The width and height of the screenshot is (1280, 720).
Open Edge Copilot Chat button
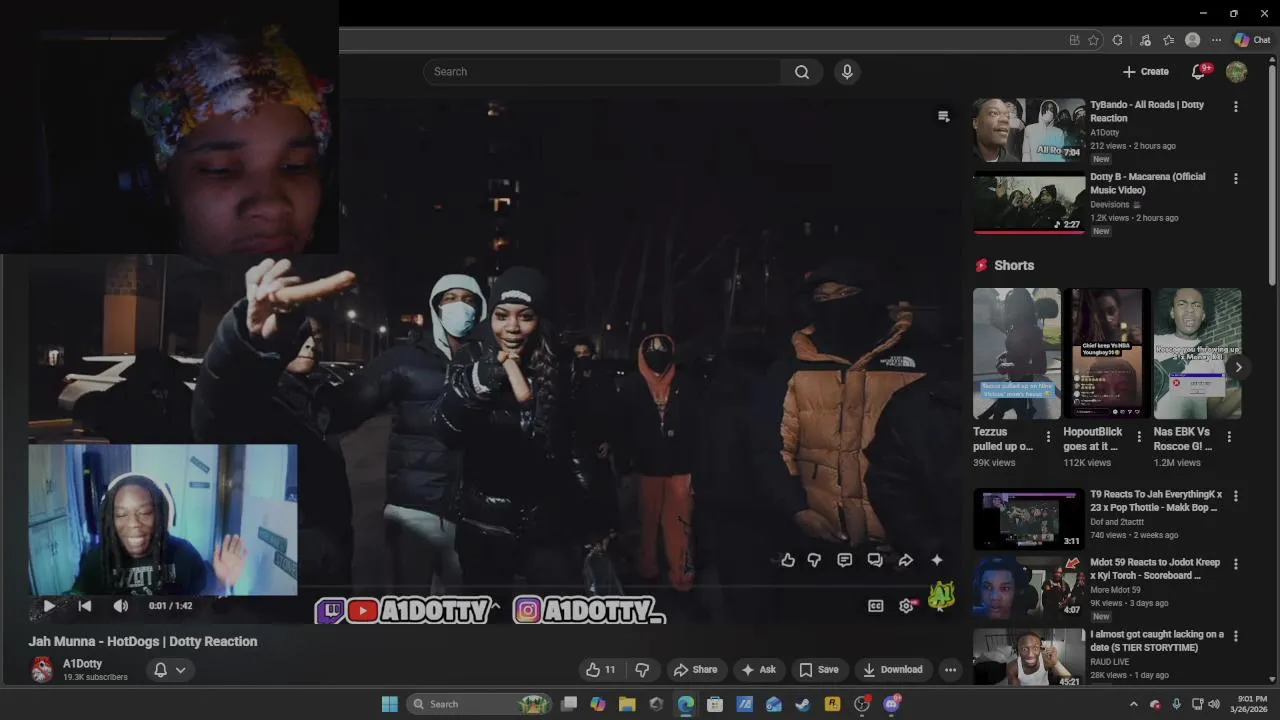tap(1252, 40)
